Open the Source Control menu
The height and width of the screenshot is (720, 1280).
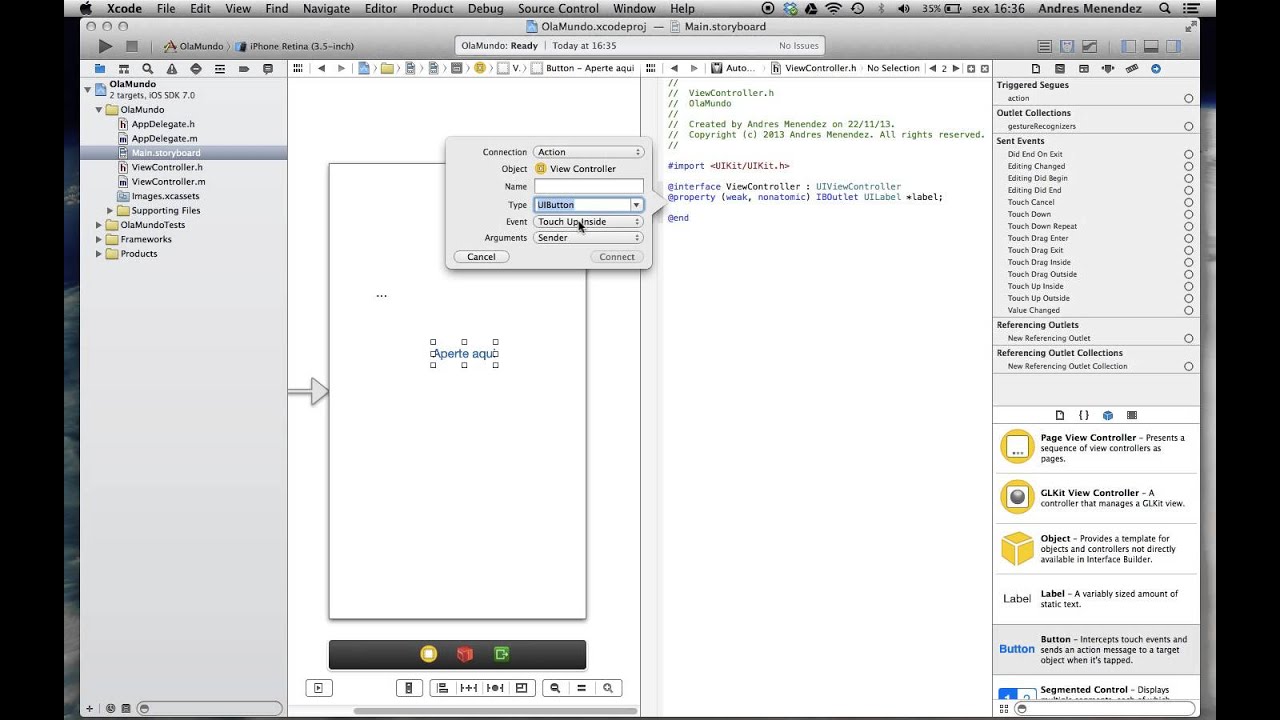pos(558,9)
